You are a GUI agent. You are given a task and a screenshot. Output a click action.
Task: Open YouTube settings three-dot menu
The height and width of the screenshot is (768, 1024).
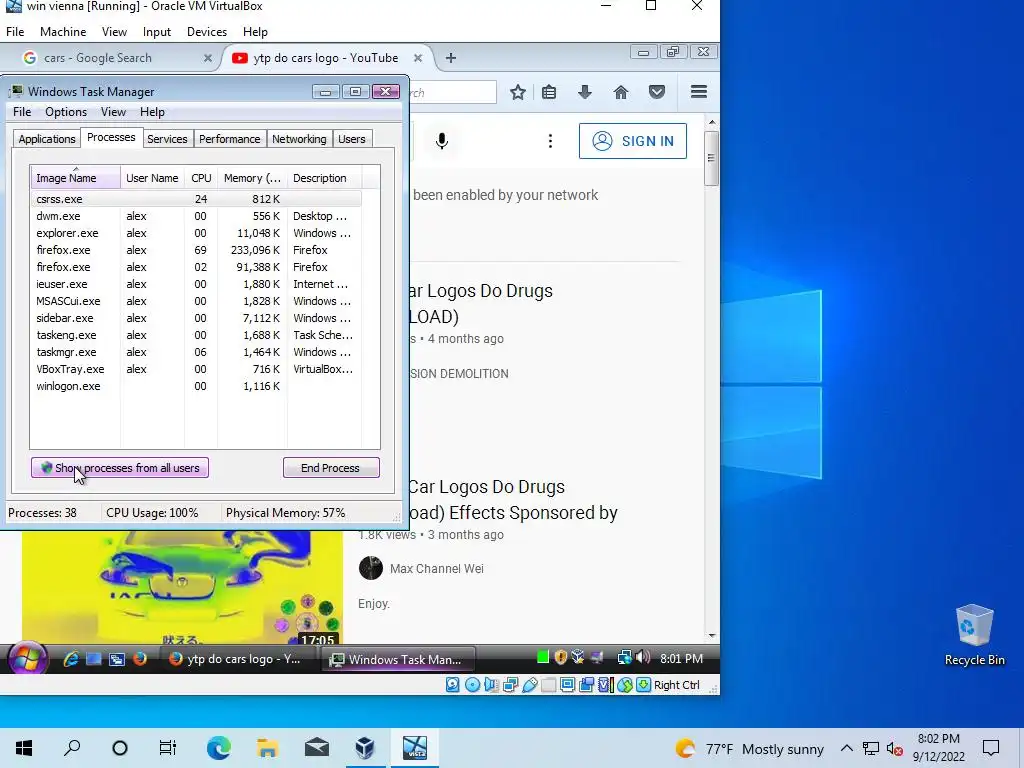[x=551, y=141]
